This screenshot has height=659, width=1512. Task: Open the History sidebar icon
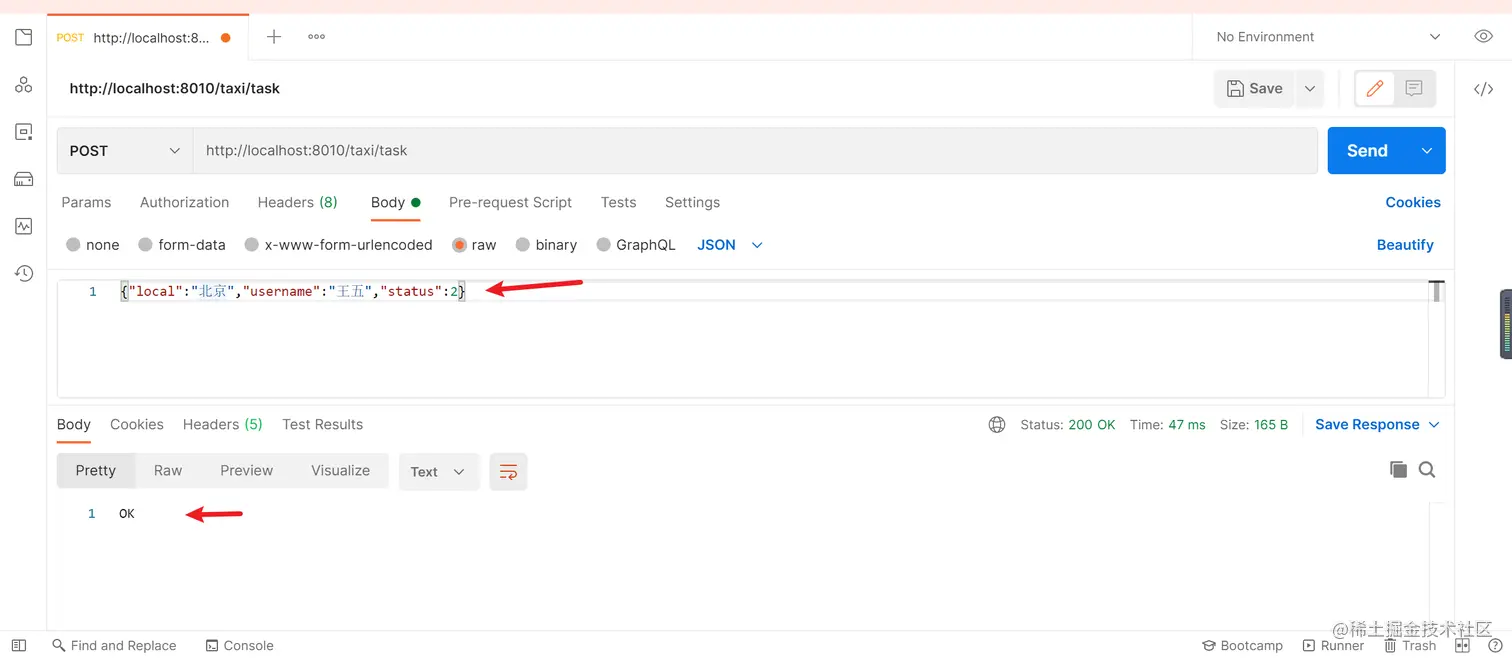click(x=24, y=273)
